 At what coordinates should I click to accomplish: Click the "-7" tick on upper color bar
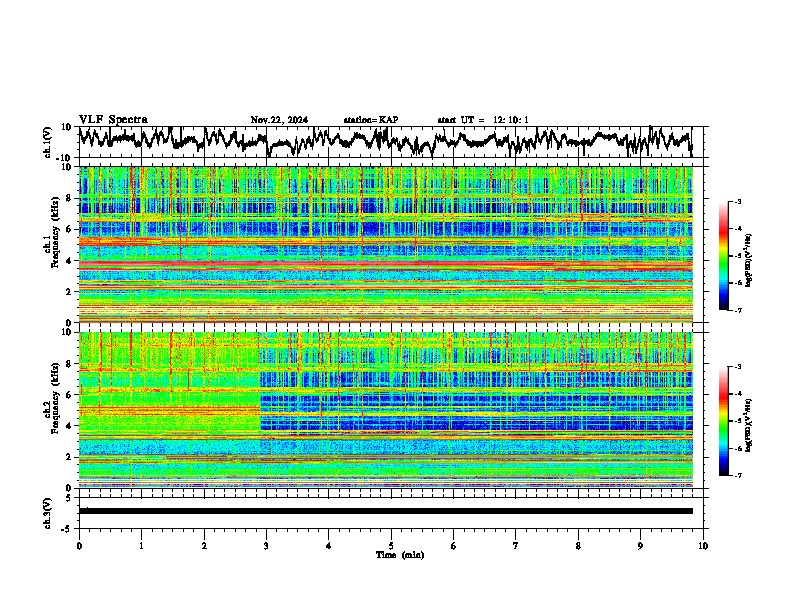point(737,310)
